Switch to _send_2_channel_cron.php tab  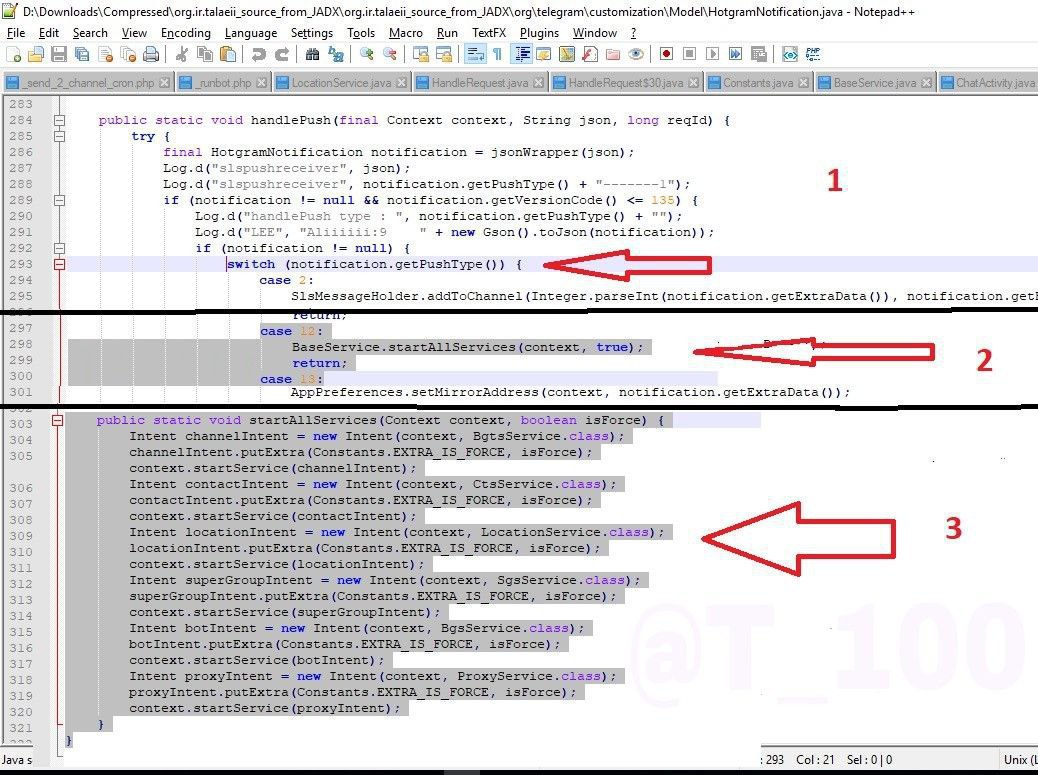[87, 83]
